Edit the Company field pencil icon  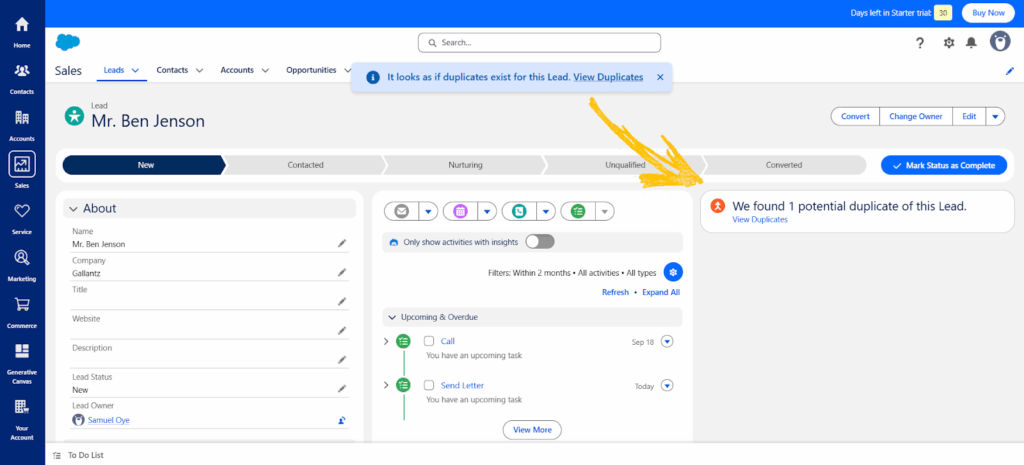tap(341, 272)
